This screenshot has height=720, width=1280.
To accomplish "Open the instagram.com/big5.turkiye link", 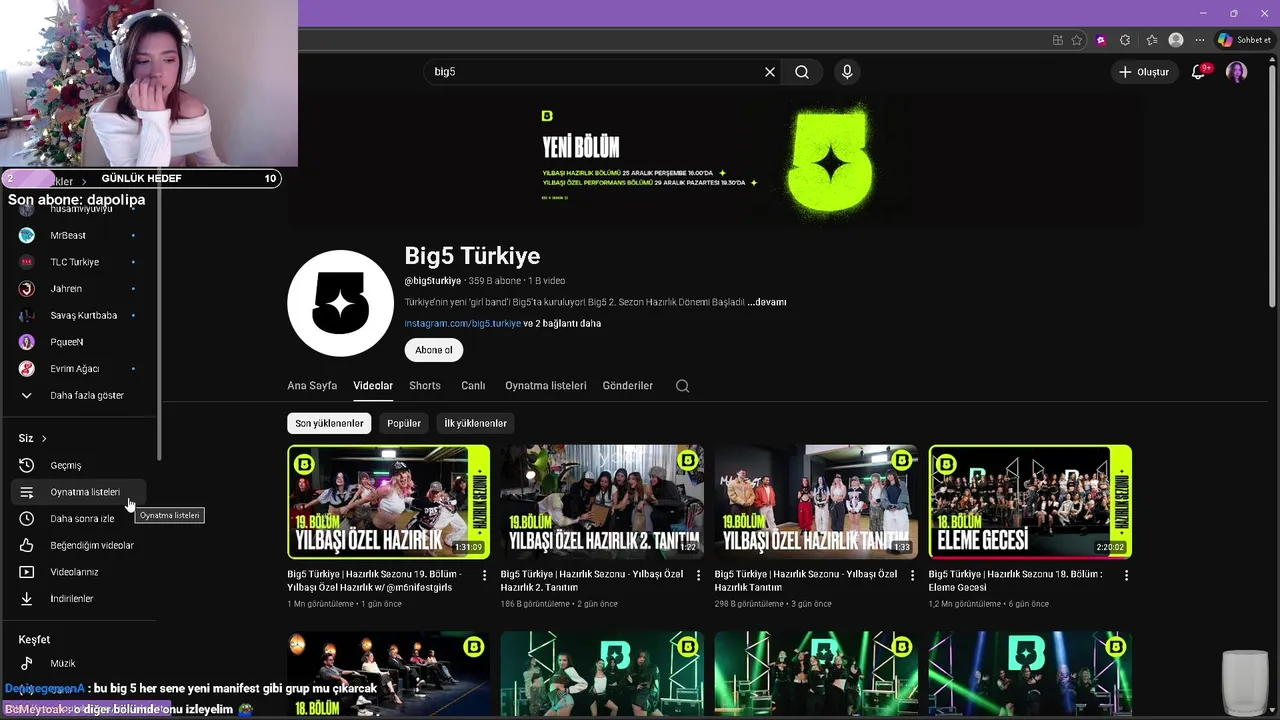I will pyautogui.click(x=463, y=323).
